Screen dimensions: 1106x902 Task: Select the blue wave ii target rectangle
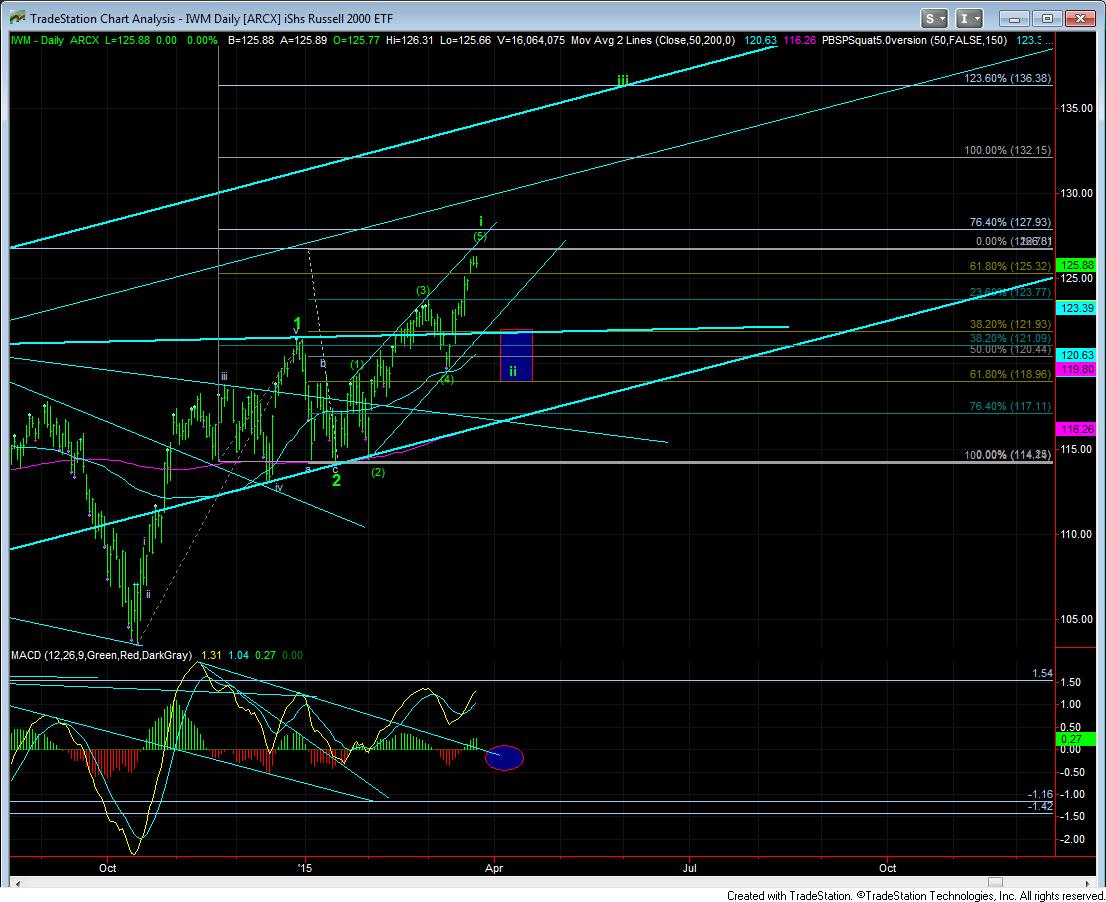tap(516, 355)
